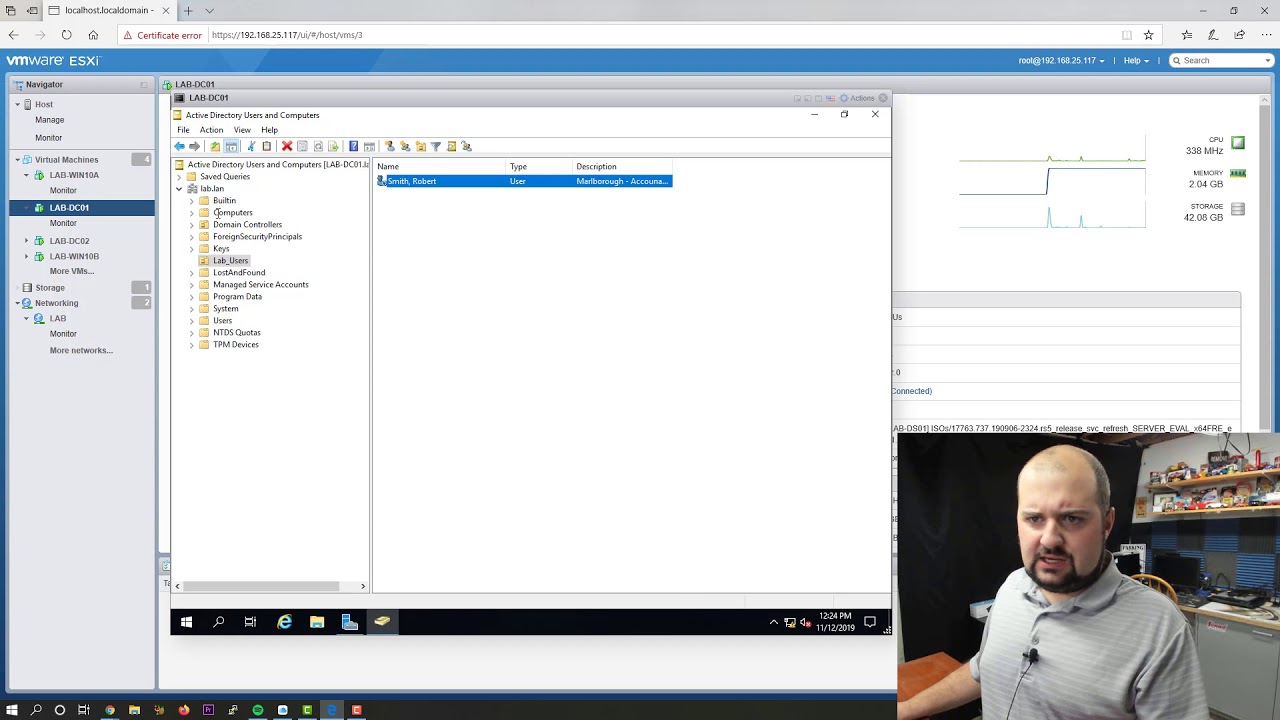Open the root user account dropdown

point(1061,60)
